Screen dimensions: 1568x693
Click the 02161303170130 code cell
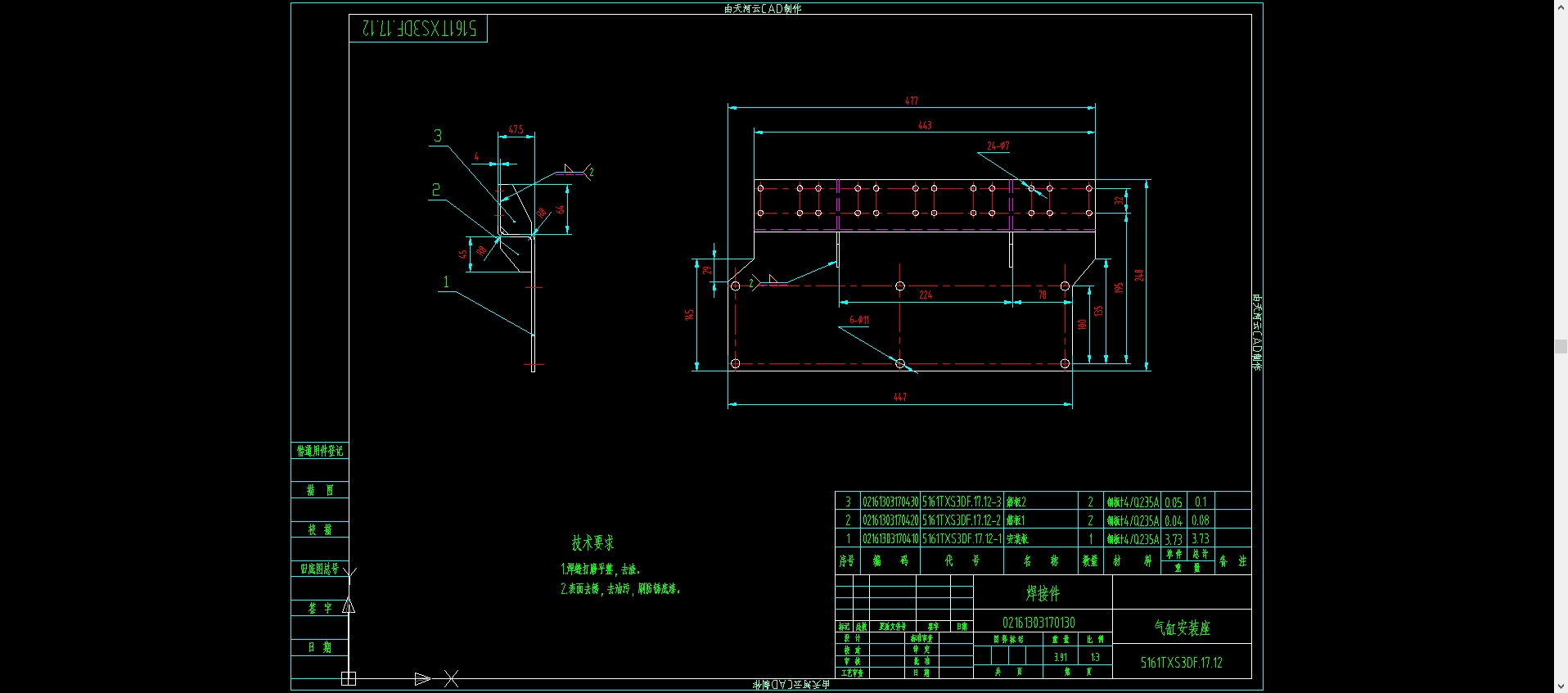1039,623
